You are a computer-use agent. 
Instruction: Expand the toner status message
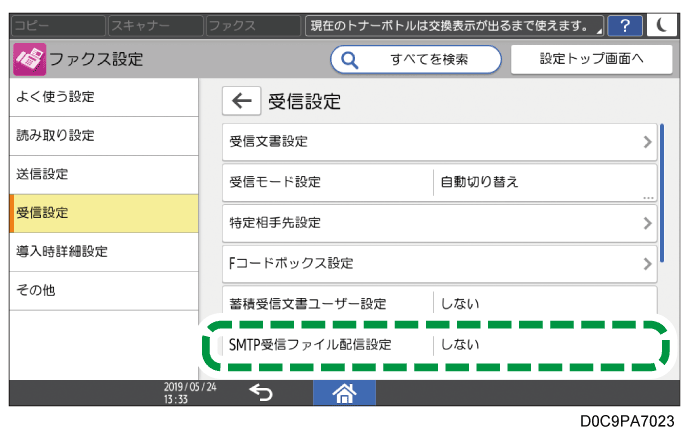(454, 26)
